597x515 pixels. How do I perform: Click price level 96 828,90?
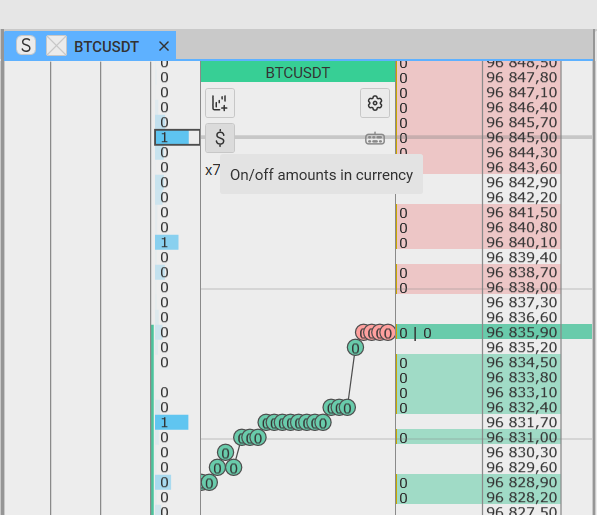(522, 482)
